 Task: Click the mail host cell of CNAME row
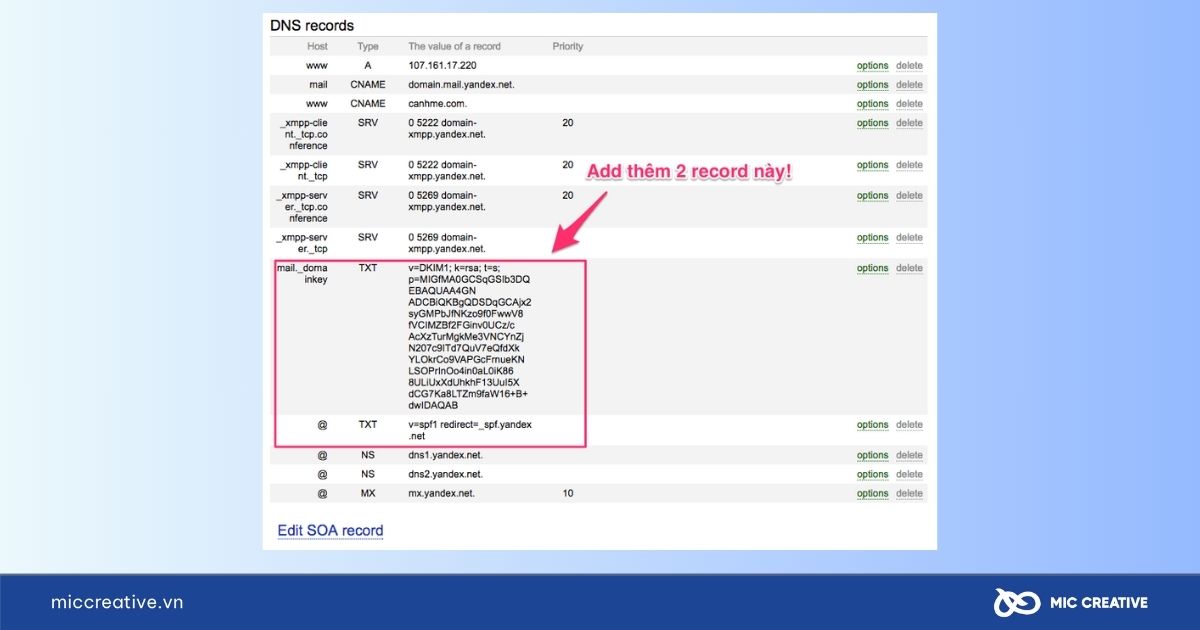(318, 85)
